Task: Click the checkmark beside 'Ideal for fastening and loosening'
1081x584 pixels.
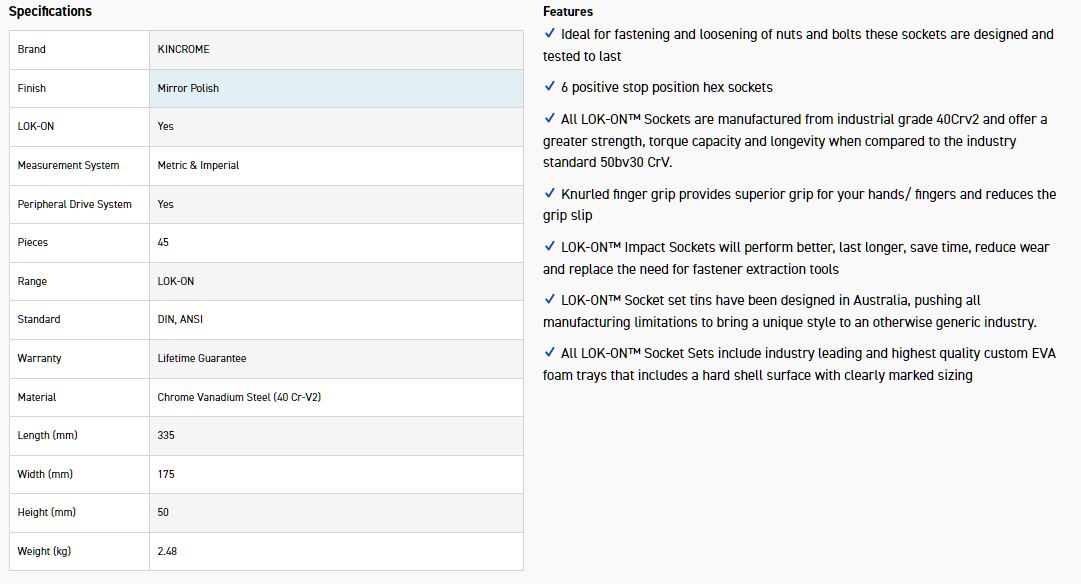Action: point(549,34)
